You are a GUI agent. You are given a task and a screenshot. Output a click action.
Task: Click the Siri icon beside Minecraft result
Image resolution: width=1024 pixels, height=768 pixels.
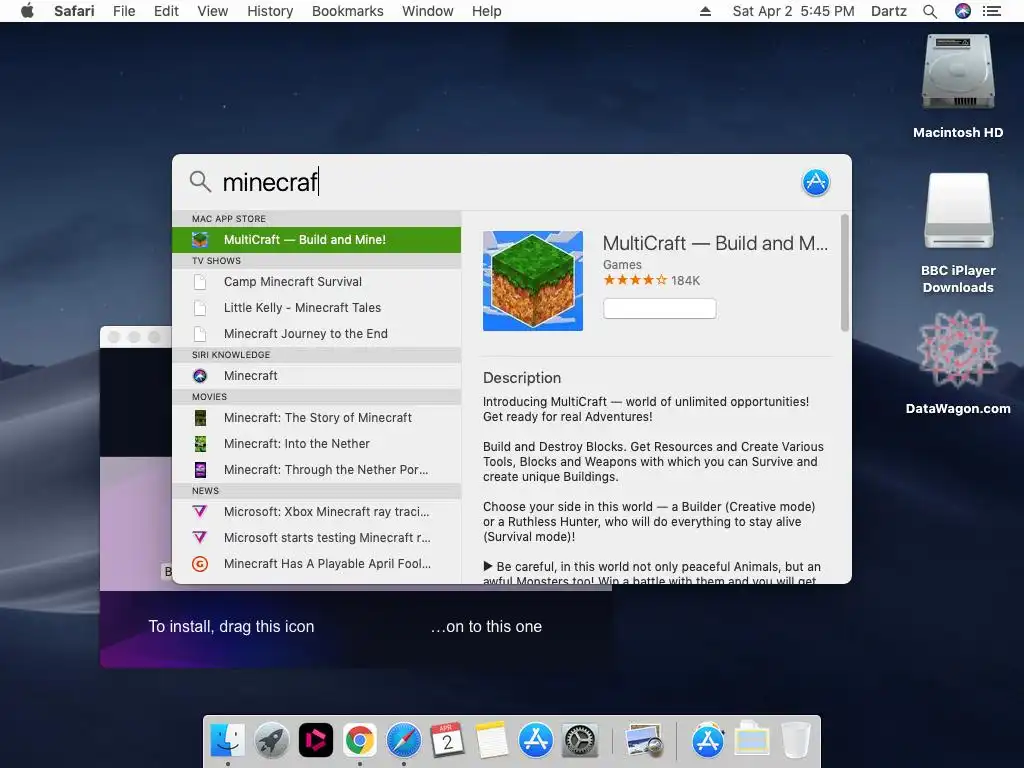(x=200, y=376)
